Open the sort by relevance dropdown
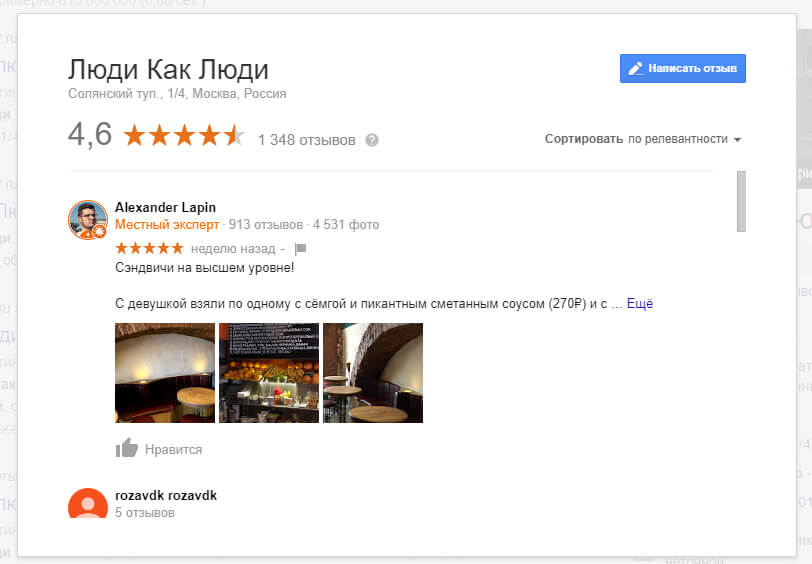Image resolution: width=812 pixels, height=564 pixels. pos(643,139)
